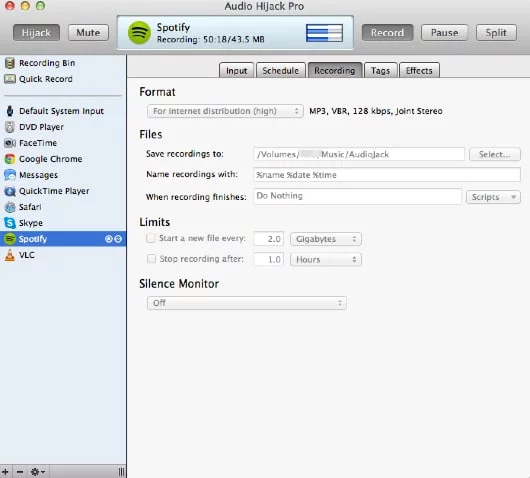530x478 pixels.
Task: Click the audio level meter display
Action: click(x=324, y=33)
